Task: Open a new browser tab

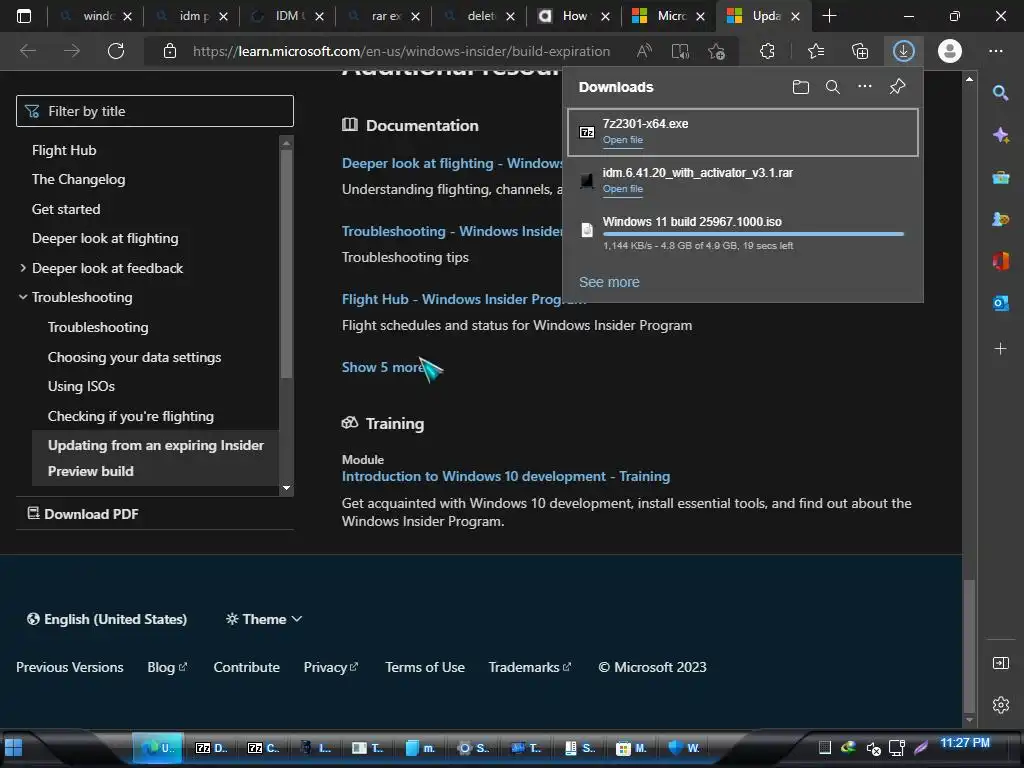Action: pos(829,16)
